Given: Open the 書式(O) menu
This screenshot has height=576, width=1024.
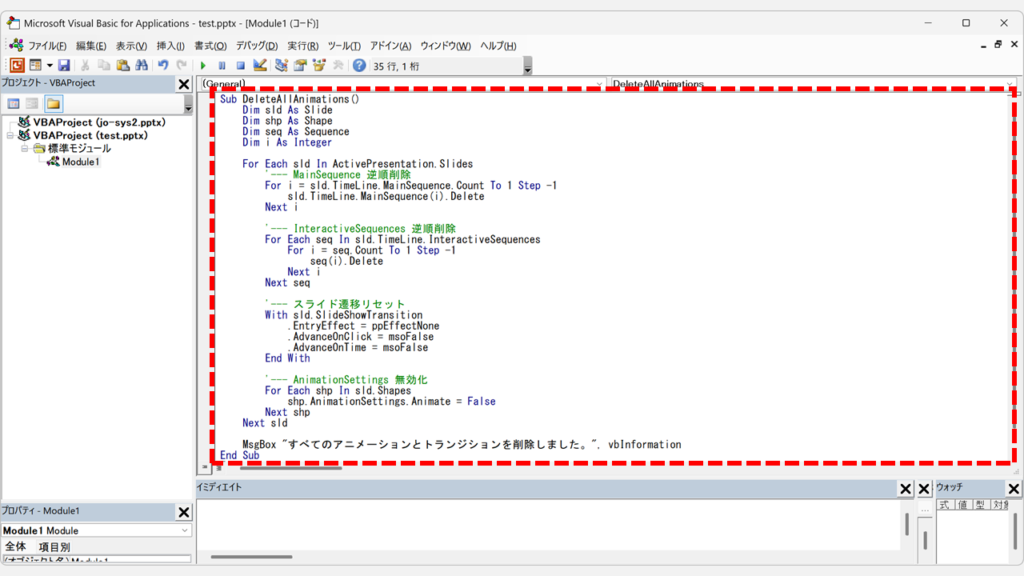Looking at the screenshot, I should coord(210,46).
